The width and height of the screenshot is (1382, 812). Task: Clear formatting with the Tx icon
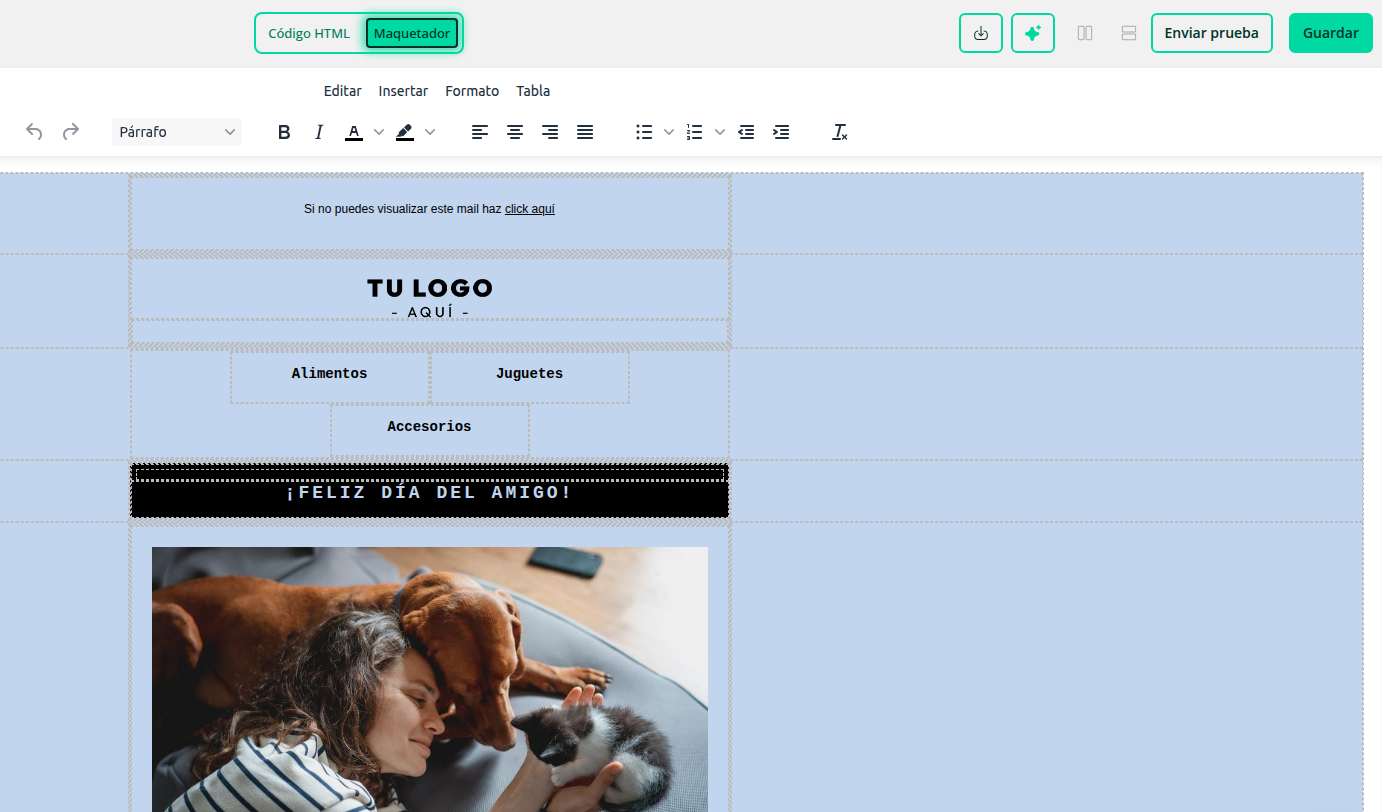tap(840, 132)
